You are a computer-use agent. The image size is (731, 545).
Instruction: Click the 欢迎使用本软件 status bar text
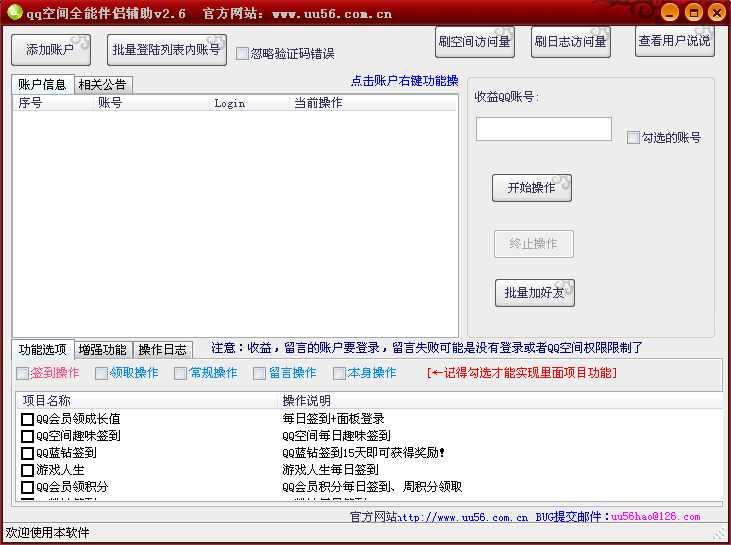point(48,532)
